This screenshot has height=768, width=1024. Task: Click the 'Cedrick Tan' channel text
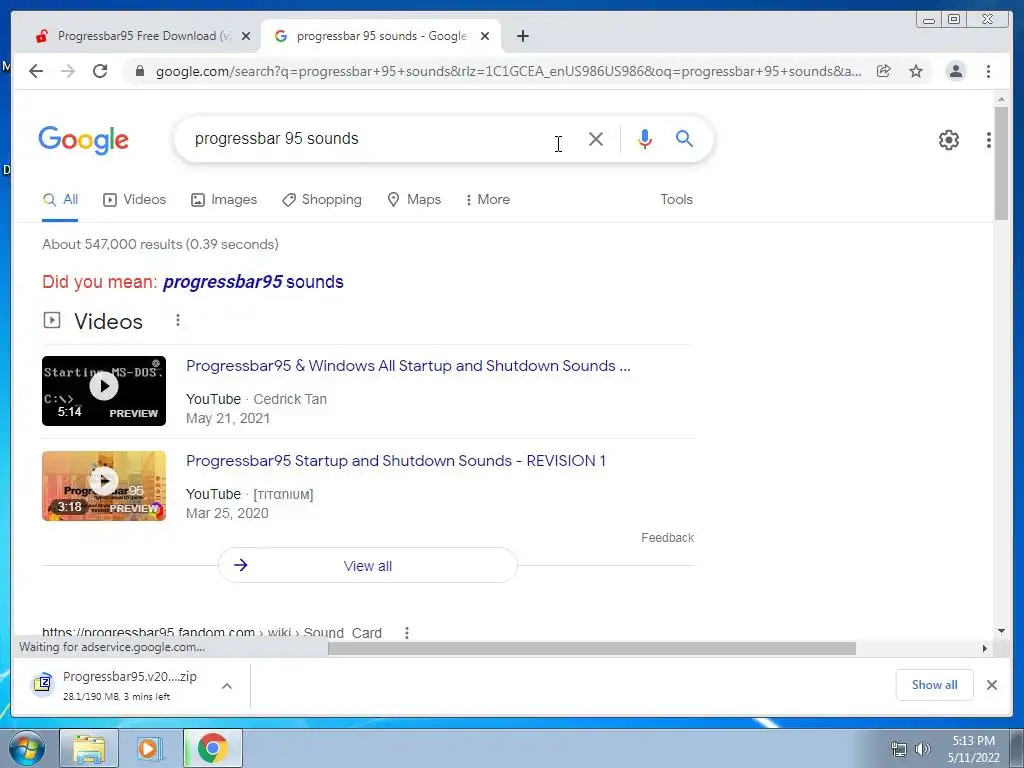[290, 399]
